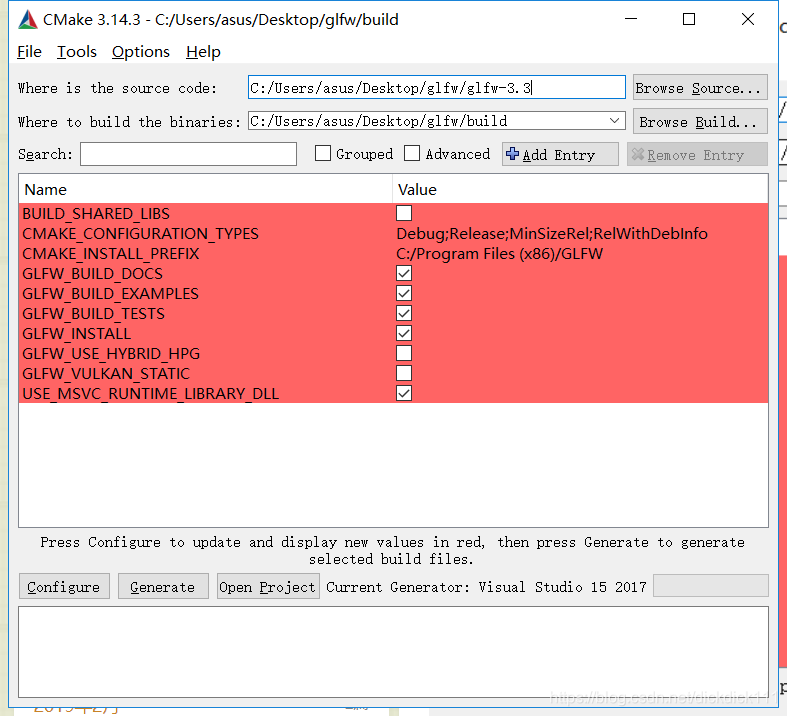Select the GLFW_BUILD_EXAMPLES row name
This screenshot has height=716, width=787.
pos(110,294)
